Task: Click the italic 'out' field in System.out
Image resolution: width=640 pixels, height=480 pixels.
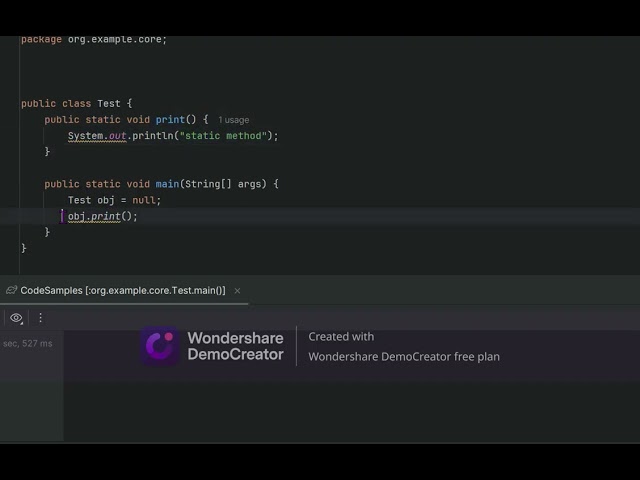Action: coord(118,136)
